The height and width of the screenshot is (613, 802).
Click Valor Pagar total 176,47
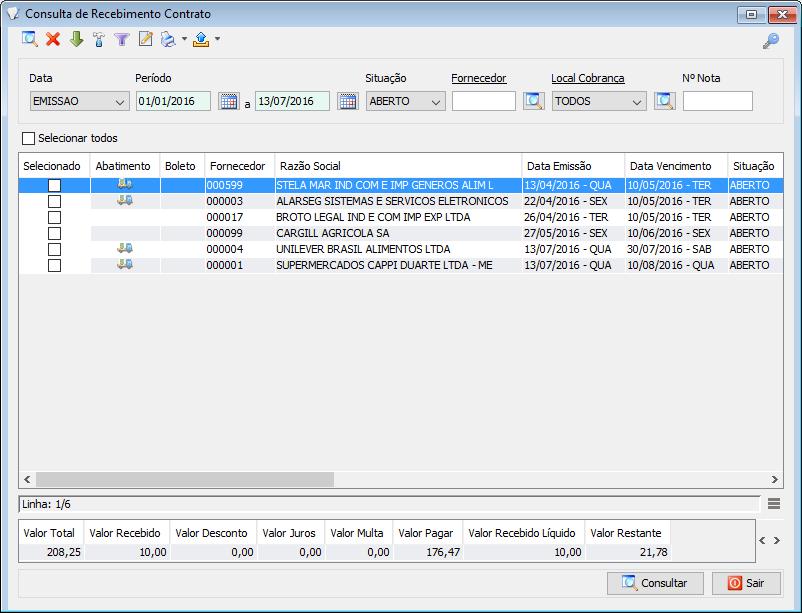428,552
